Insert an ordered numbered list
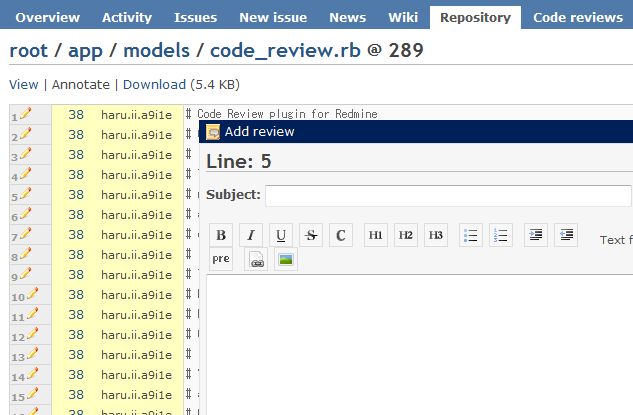Viewport: 633px width, 415px height. pos(501,235)
